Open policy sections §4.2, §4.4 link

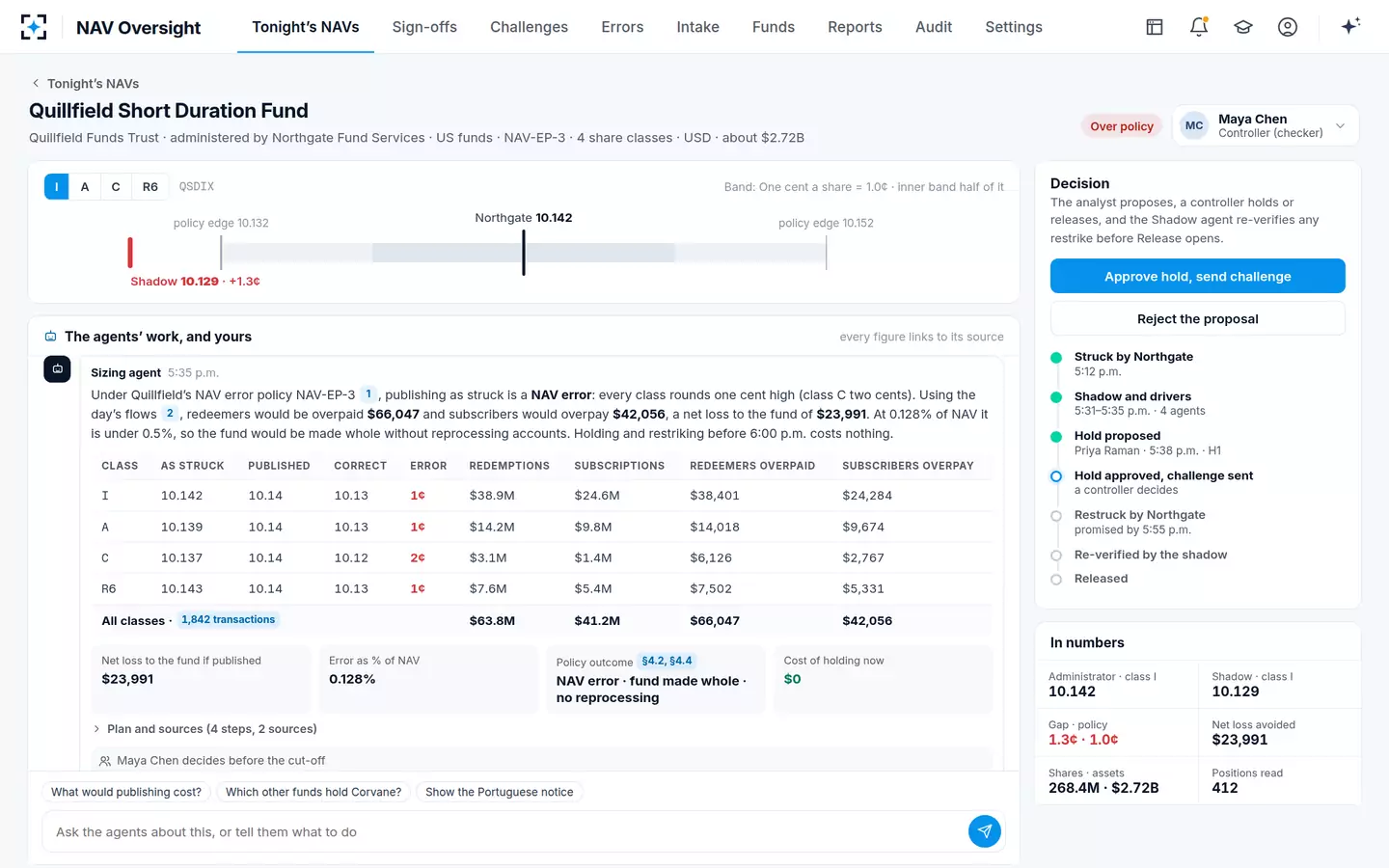coord(667,661)
